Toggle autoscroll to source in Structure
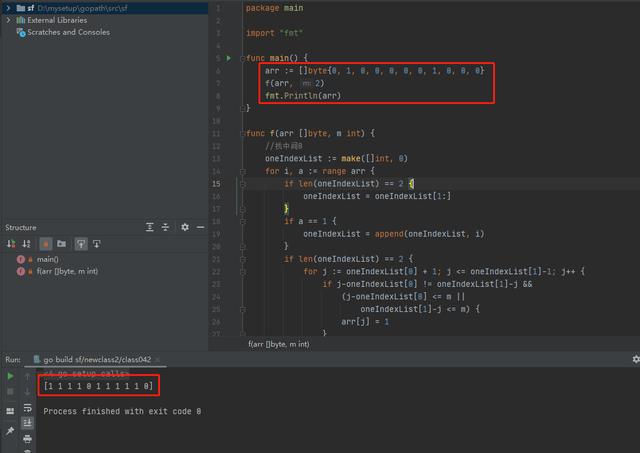The image size is (640, 453). (x=80, y=244)
